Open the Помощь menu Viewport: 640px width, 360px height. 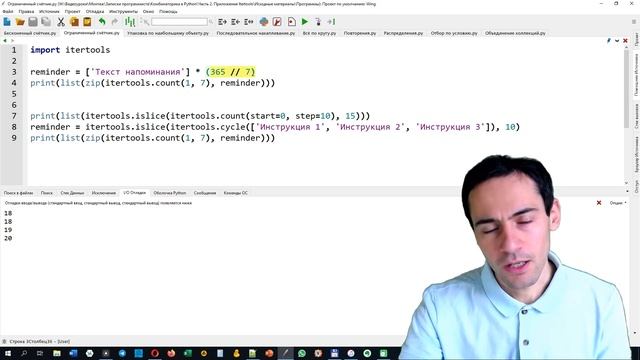pos(168,11)
